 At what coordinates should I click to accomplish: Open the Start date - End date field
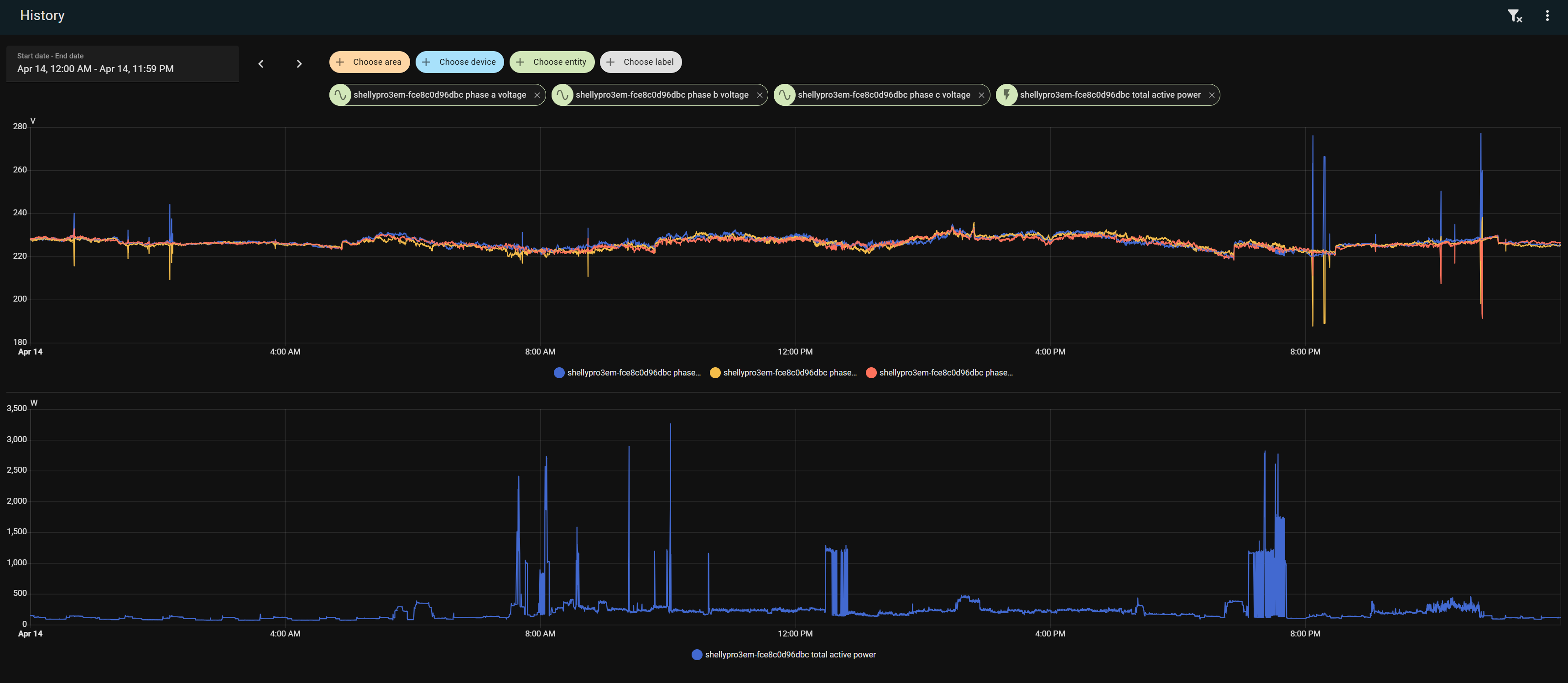pyautogui.click(x=122, y=64)
